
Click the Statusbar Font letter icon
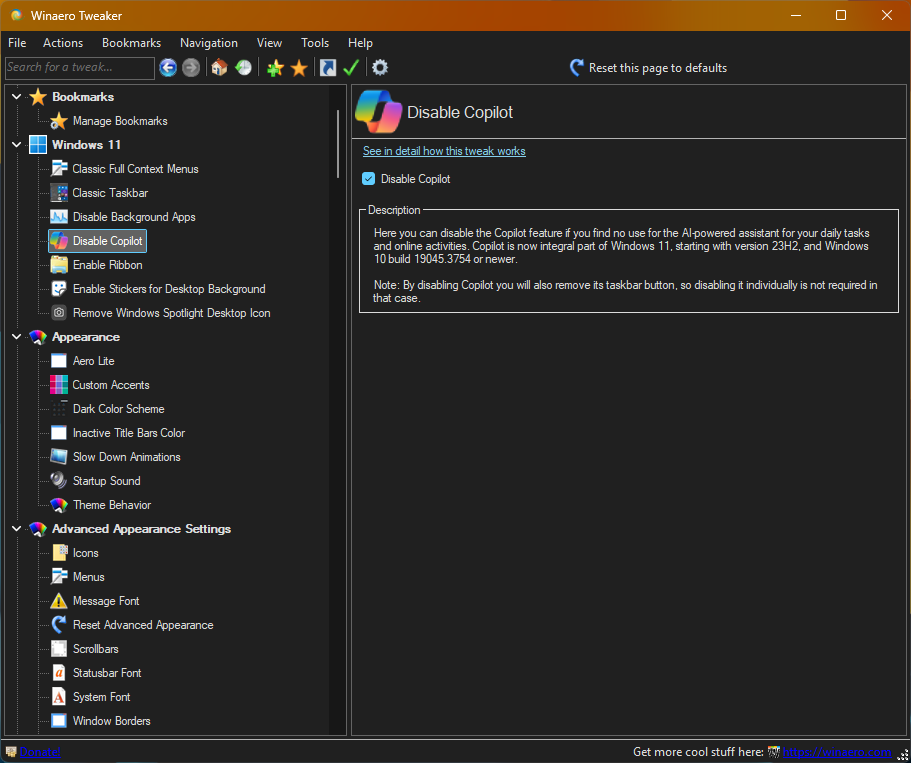tap(59, 673)
